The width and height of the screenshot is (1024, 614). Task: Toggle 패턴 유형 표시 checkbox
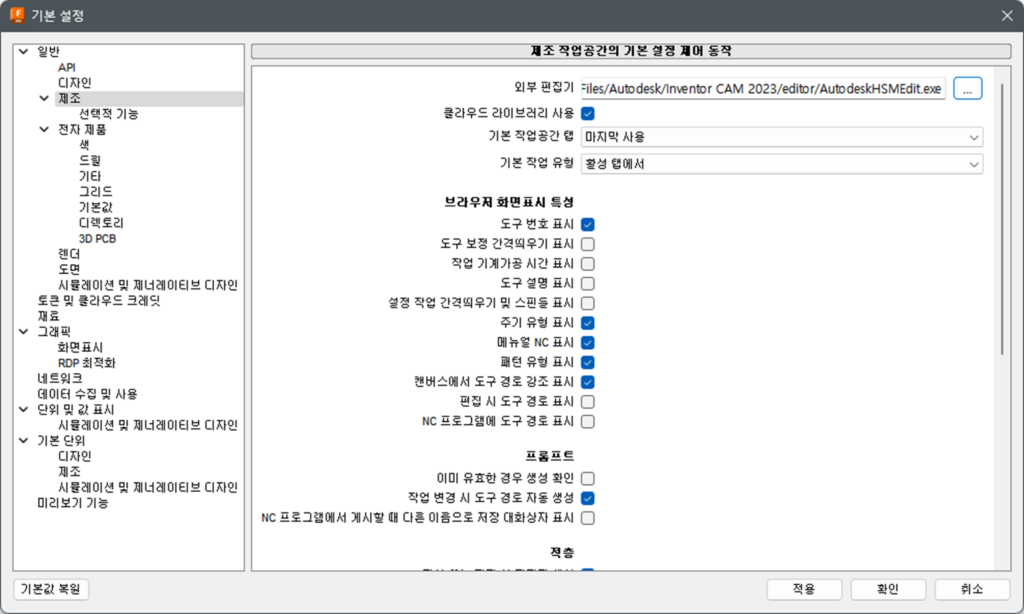click(x=588, y=362)
